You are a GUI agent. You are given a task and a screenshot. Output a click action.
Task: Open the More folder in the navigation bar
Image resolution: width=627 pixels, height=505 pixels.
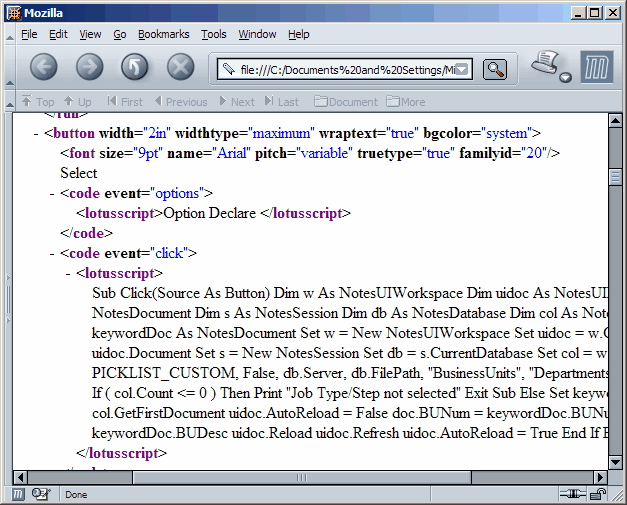pos(406,102)
